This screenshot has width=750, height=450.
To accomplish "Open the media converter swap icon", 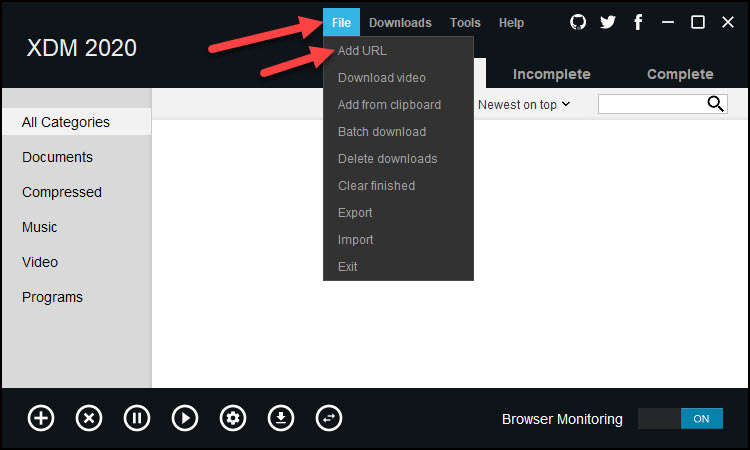I will (x=329, y=418).
